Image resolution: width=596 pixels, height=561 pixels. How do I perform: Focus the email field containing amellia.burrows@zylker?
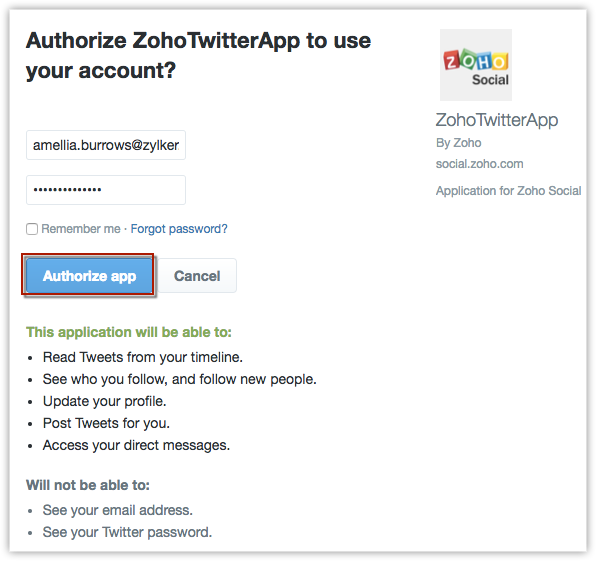106,145
